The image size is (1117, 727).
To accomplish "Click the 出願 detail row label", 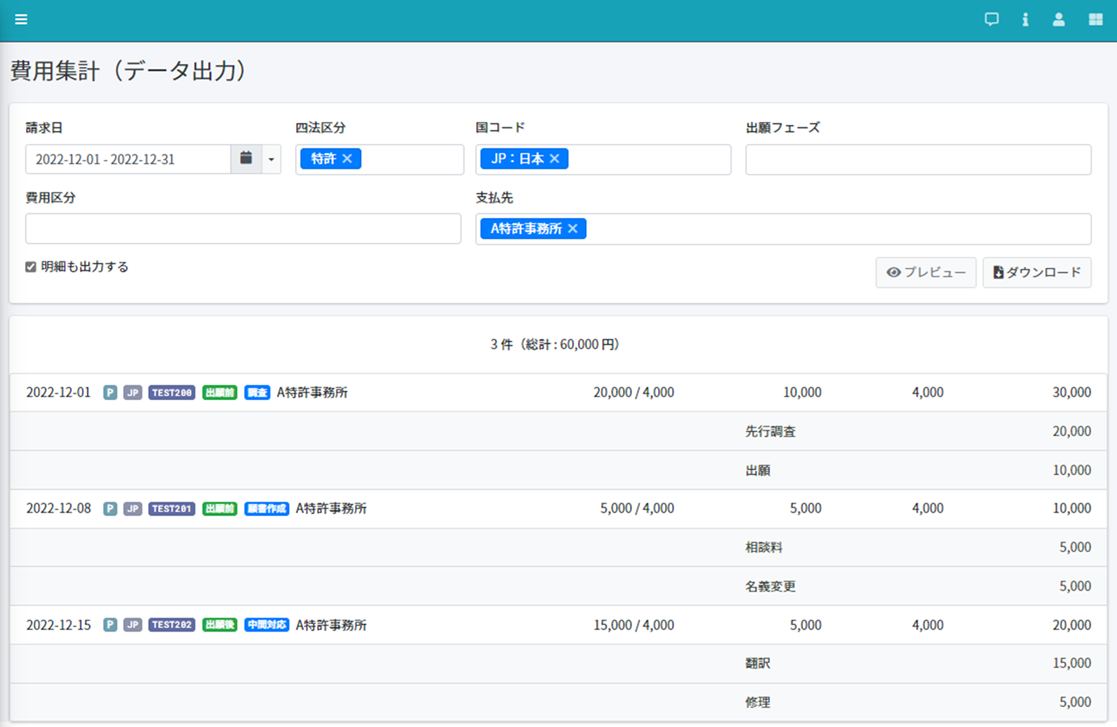I will point(757,471).
